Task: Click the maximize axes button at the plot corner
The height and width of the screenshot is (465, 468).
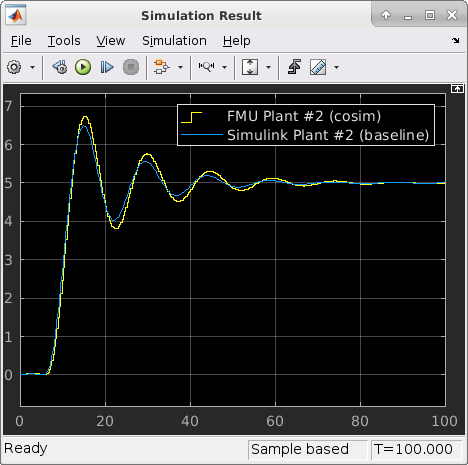Action: (x=457, y=89)
